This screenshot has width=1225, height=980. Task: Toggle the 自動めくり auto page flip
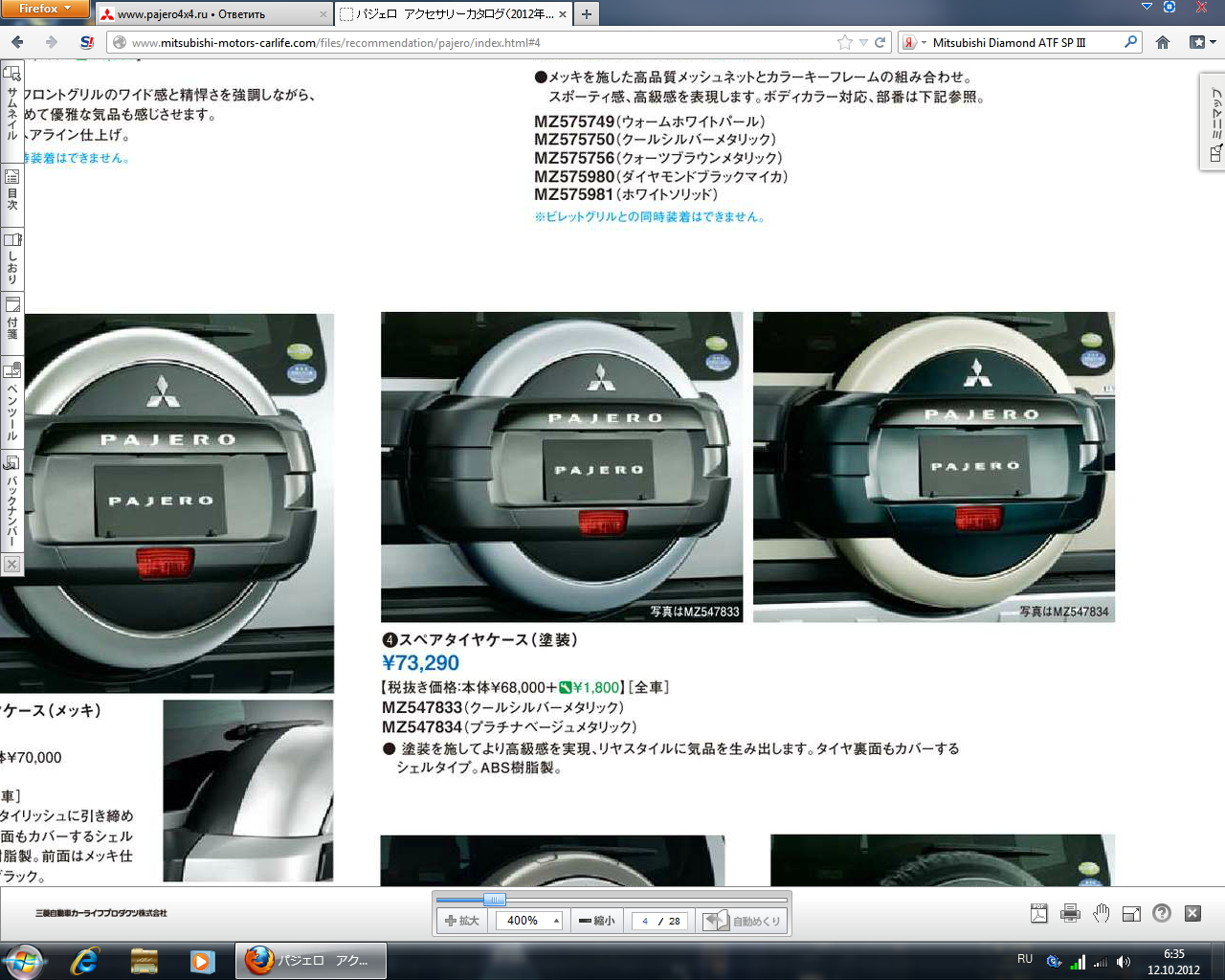[x=744, y=921]
